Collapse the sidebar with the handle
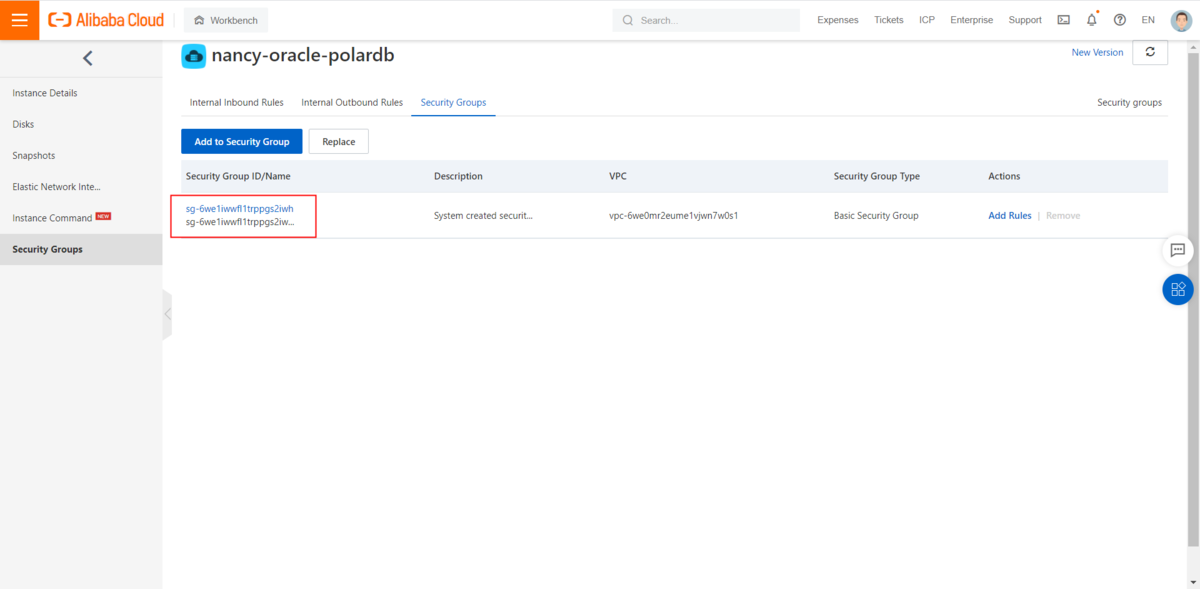This screenshot has height=589, width=1200. point(167,314)
